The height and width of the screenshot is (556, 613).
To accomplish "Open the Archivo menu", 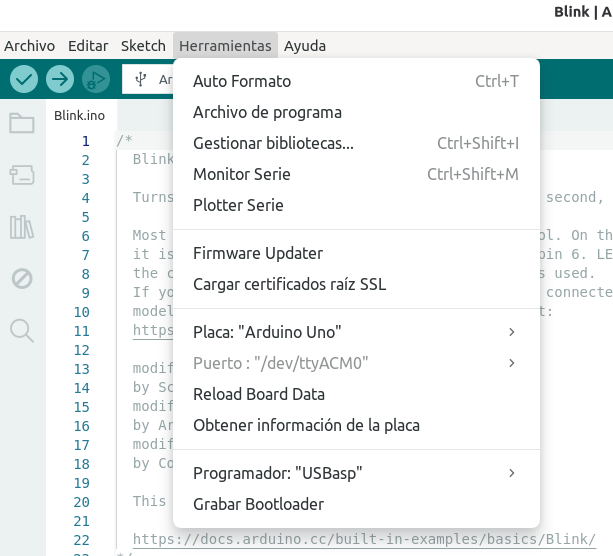I will point(30,46).
